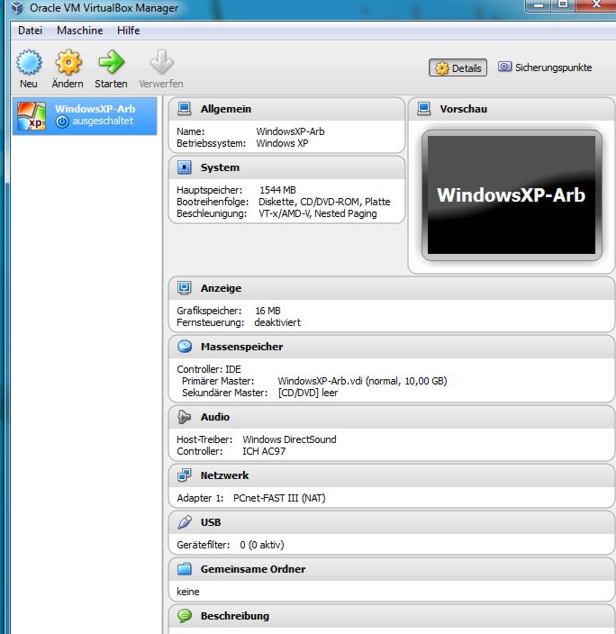Open the Anzeige settings heading
The width and height of the screenshot is (616, 634).
coord(221,288)
